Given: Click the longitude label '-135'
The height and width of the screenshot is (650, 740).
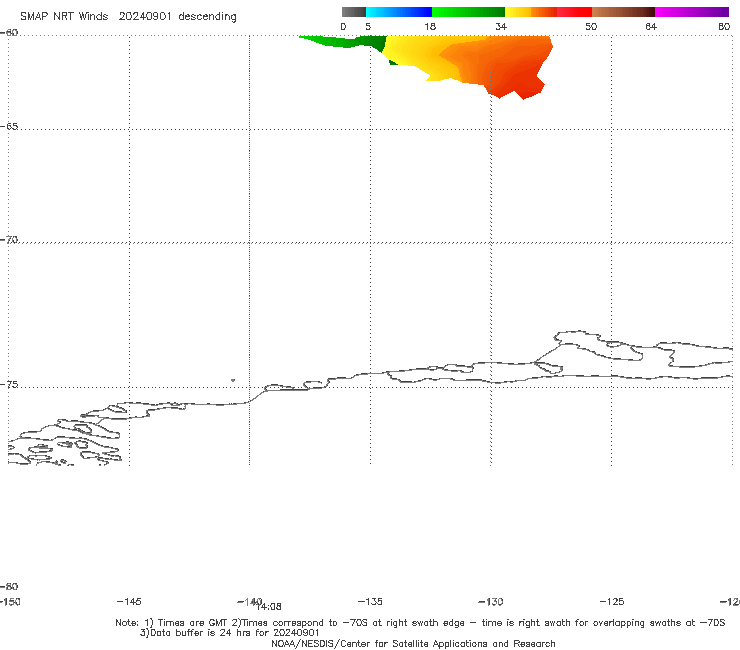Looking at the screenshot, I should [x=370, y=601].
